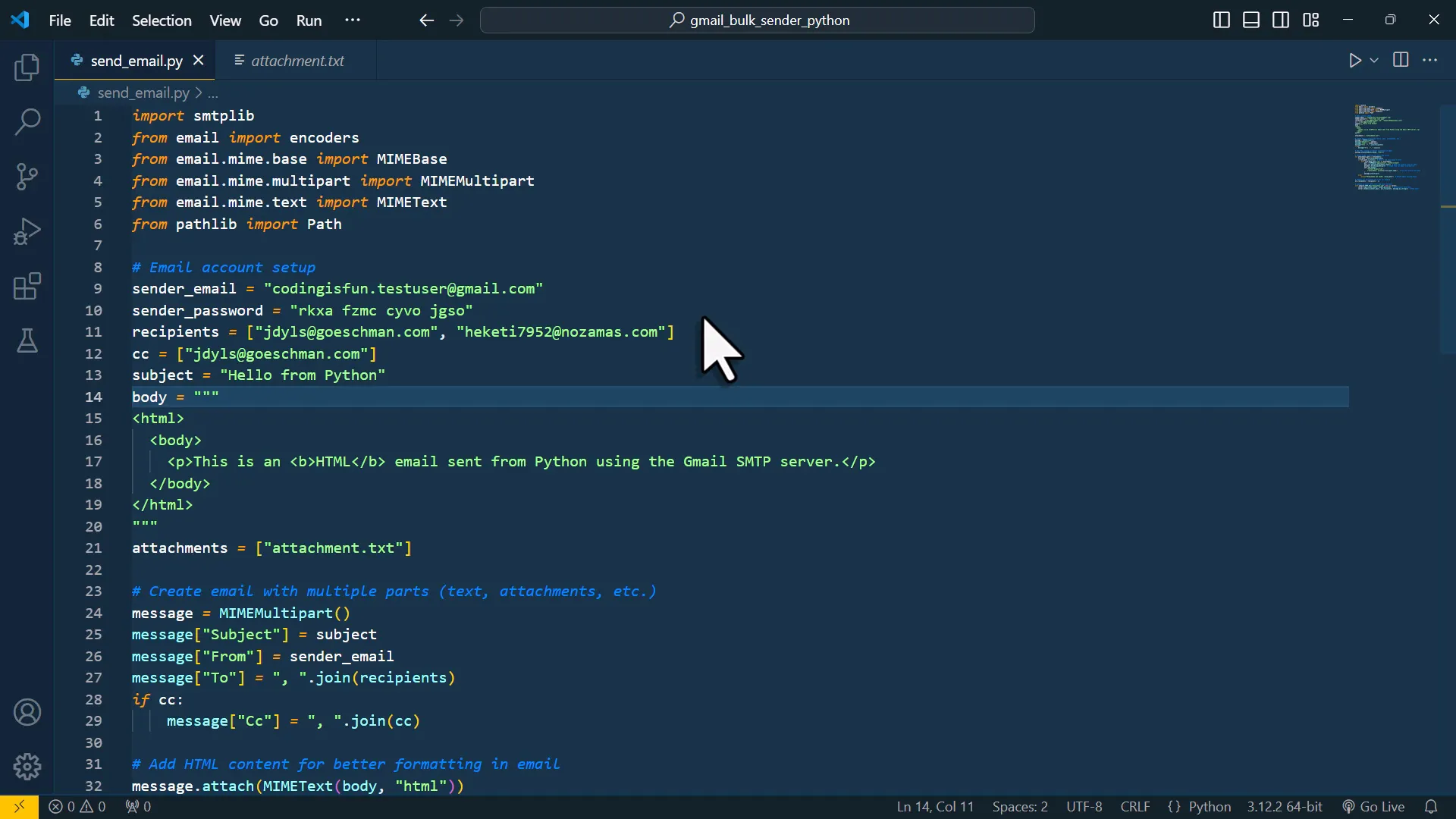The width and height of the screenshot is (1456, 819).
Task: Open the Source Control view
Action: (27, 177)
